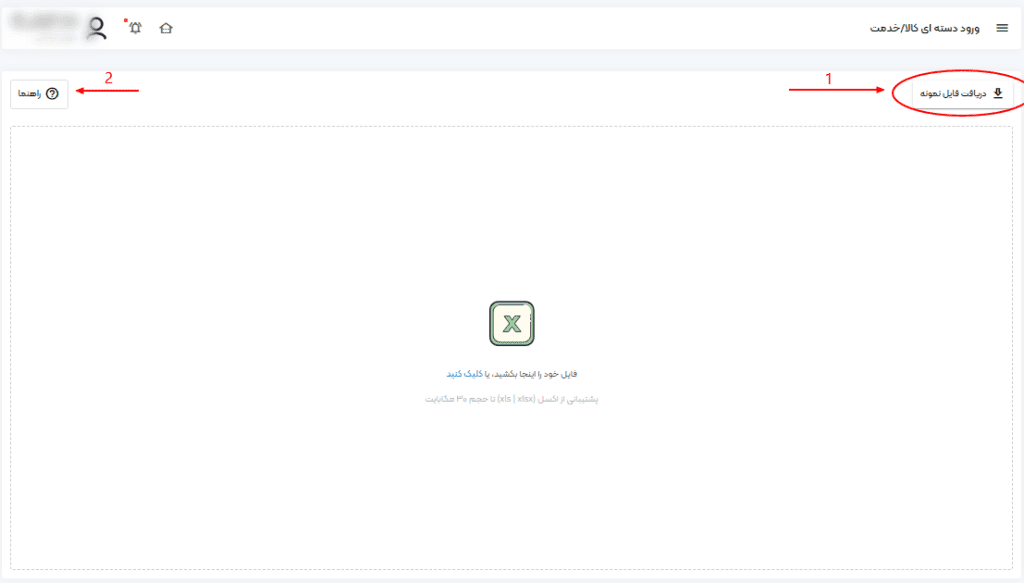The height and width of the screenshot is (583, 1024).
Task: Open notifications via the bell icon
Action: (x=136, y=28)
